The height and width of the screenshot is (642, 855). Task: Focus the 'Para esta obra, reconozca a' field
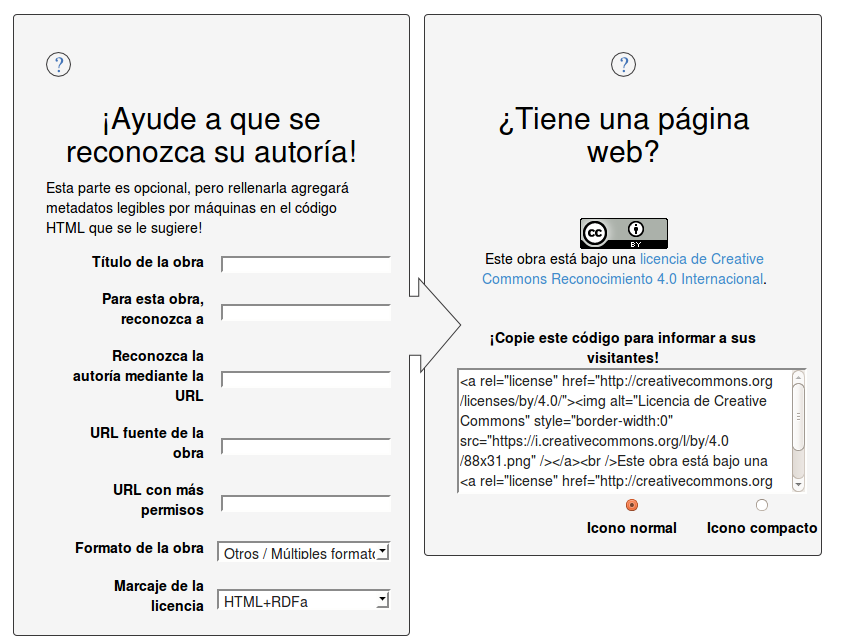point(305,313)
